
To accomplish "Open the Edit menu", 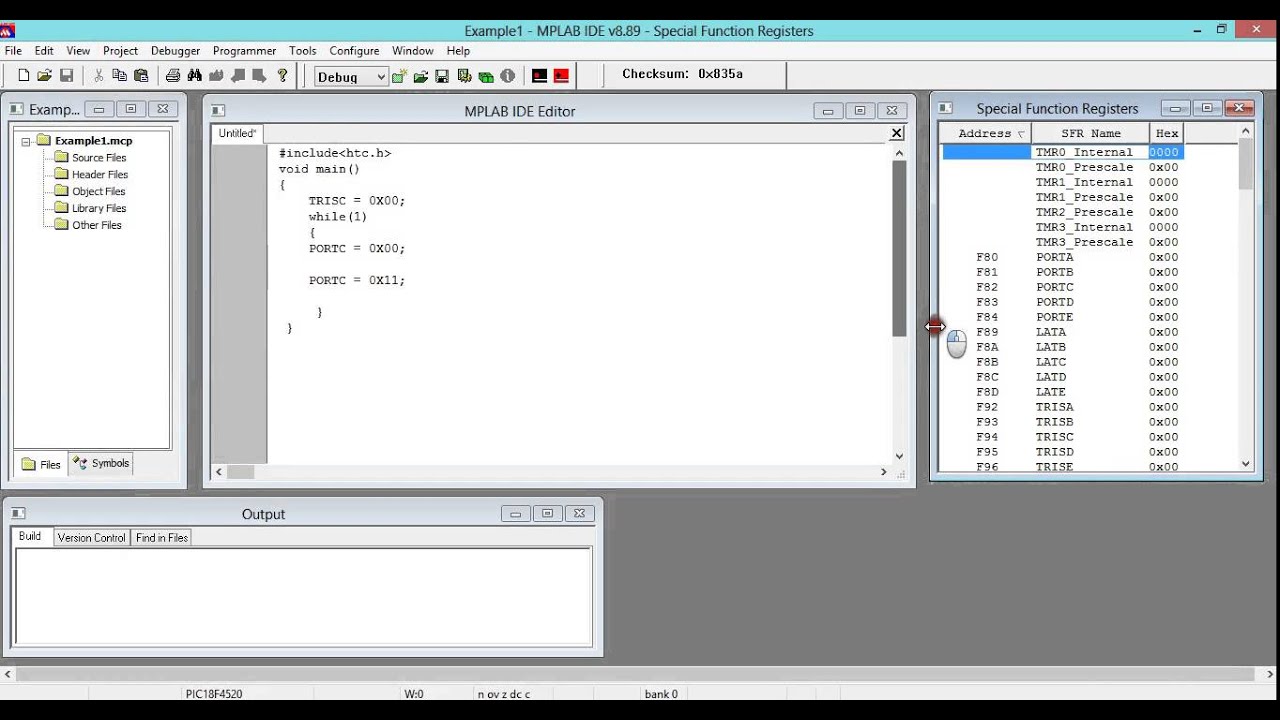I will tap(44, 51).
